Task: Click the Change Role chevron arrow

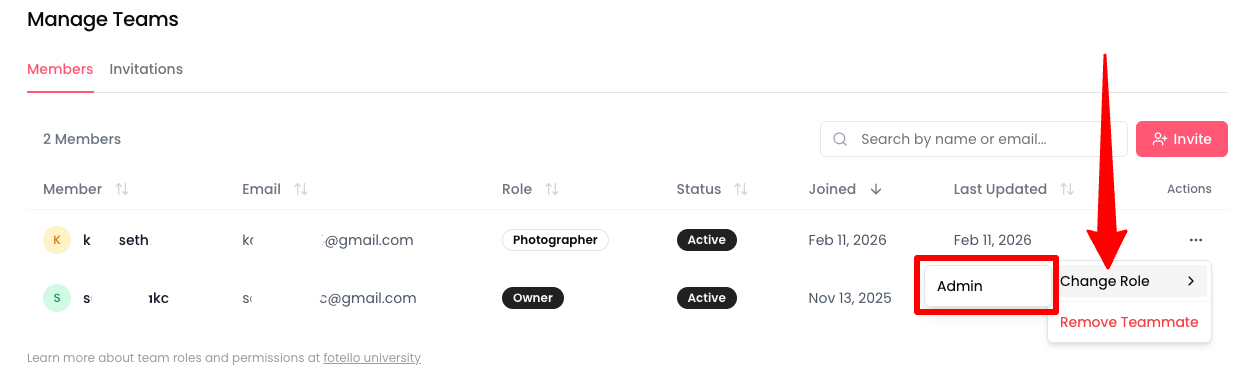Action: point(1191,281)
